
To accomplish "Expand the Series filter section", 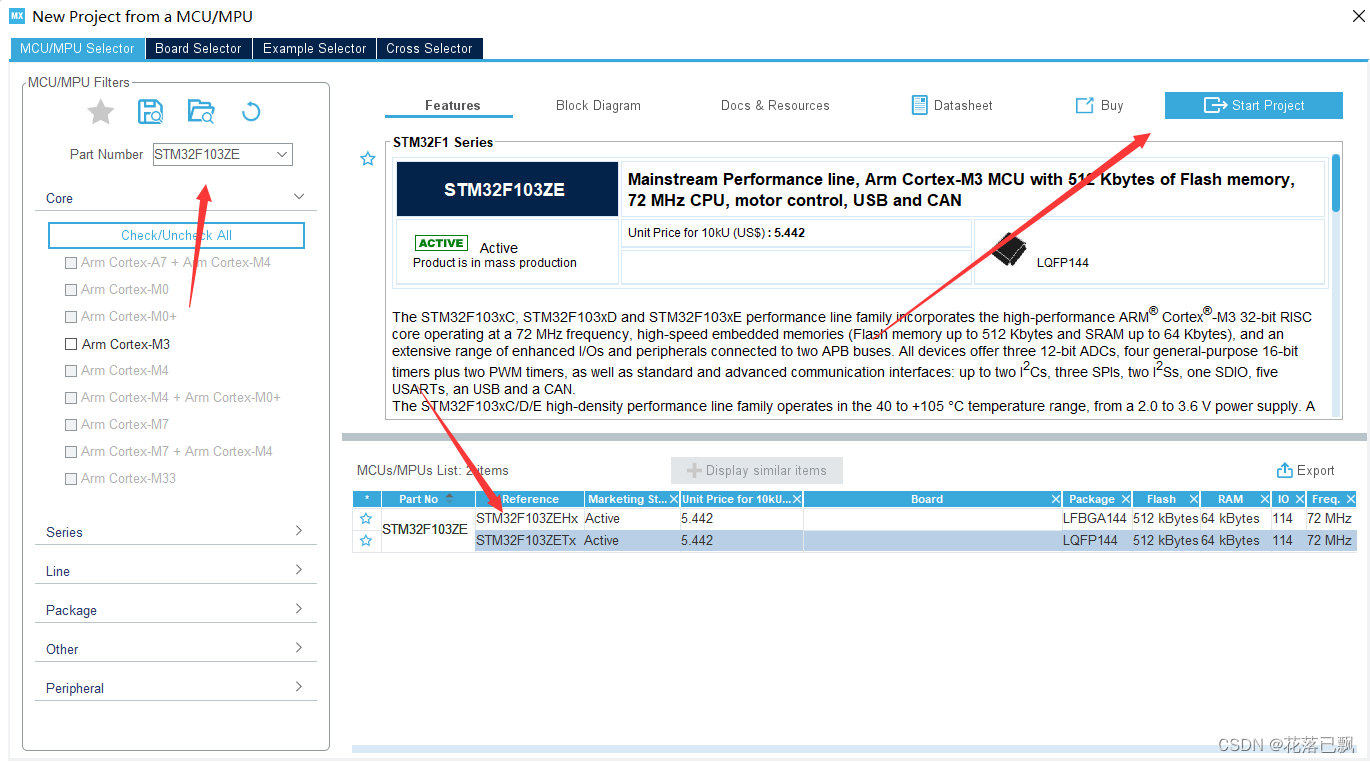I will [298, 531].
